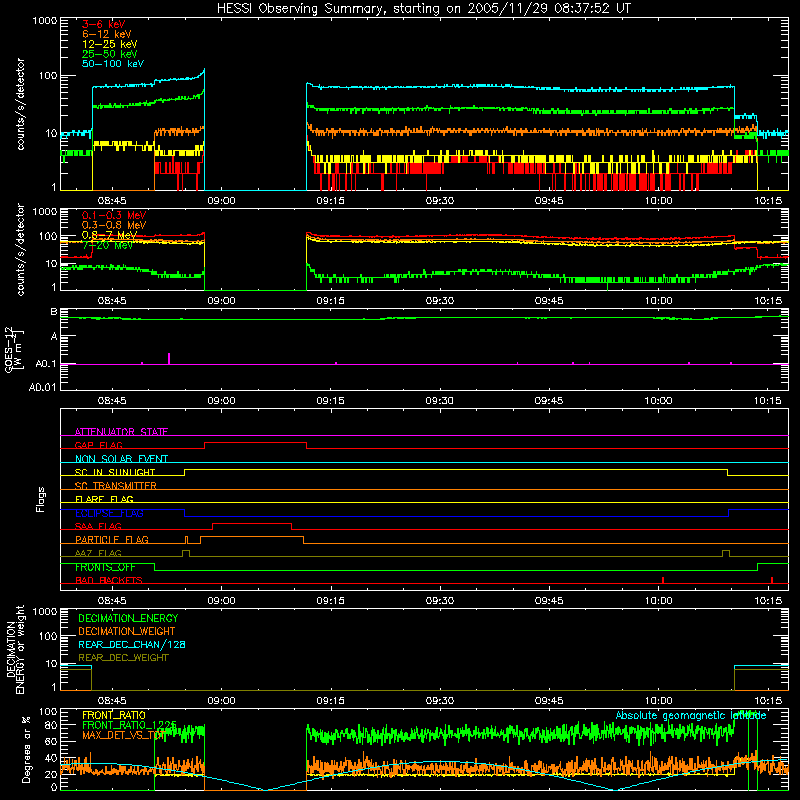
Task: Click 10:15 tick label under the keV panel
Action: (x=768, y=201)
